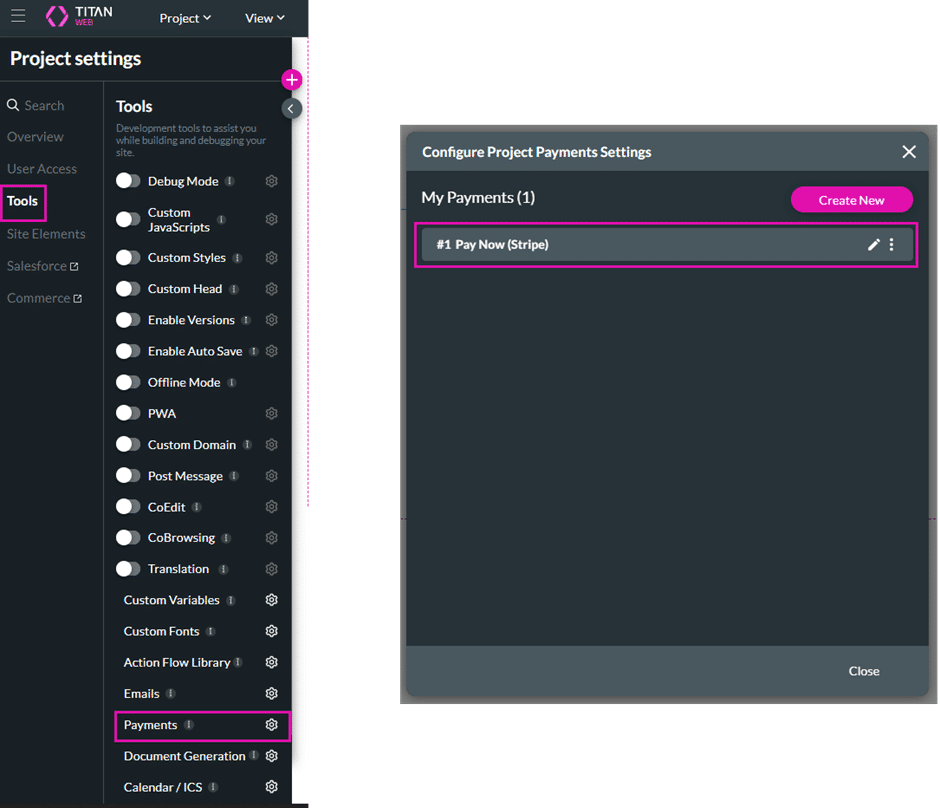This screenshot has height=808, width=940.
Task: Open Document Generation gear settings
Action: (x=271, y=756)
